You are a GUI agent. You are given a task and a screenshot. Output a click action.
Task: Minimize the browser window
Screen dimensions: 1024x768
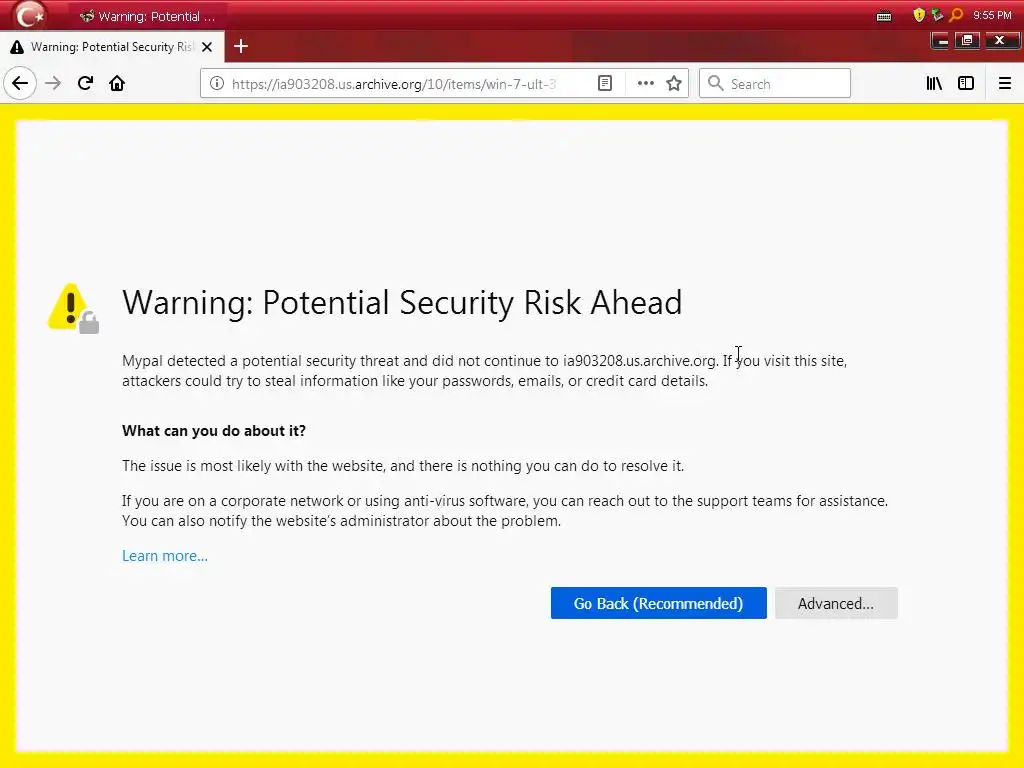point(941,40)
